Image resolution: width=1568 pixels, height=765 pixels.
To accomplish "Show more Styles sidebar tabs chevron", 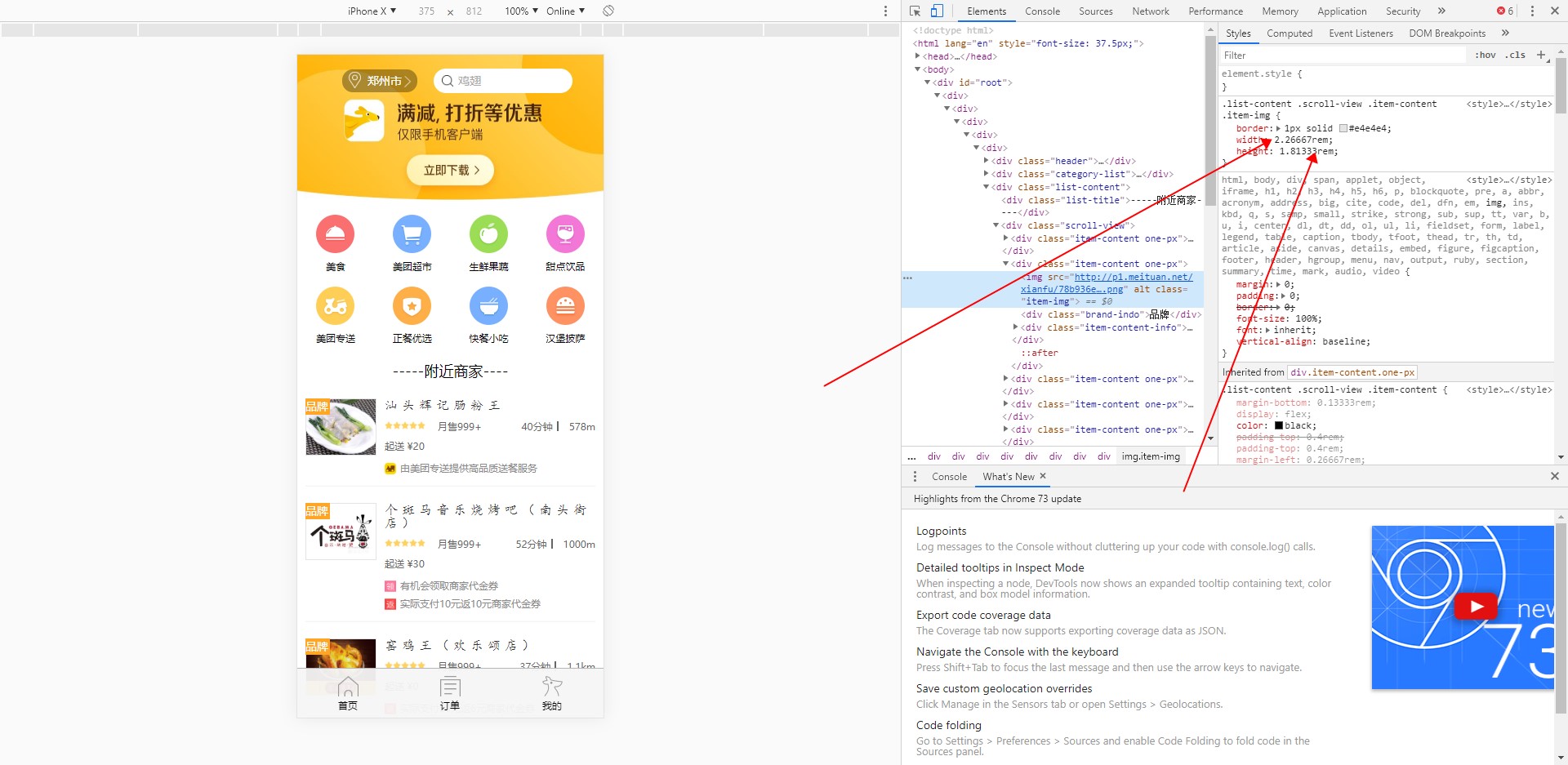I will (x=1505, y=33).
